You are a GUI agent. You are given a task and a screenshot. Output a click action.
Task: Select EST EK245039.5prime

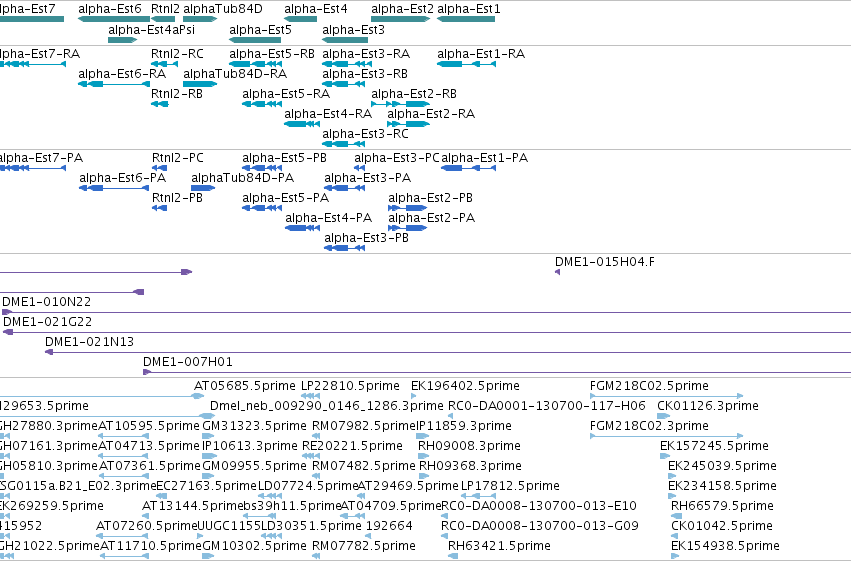click(672, 476)
